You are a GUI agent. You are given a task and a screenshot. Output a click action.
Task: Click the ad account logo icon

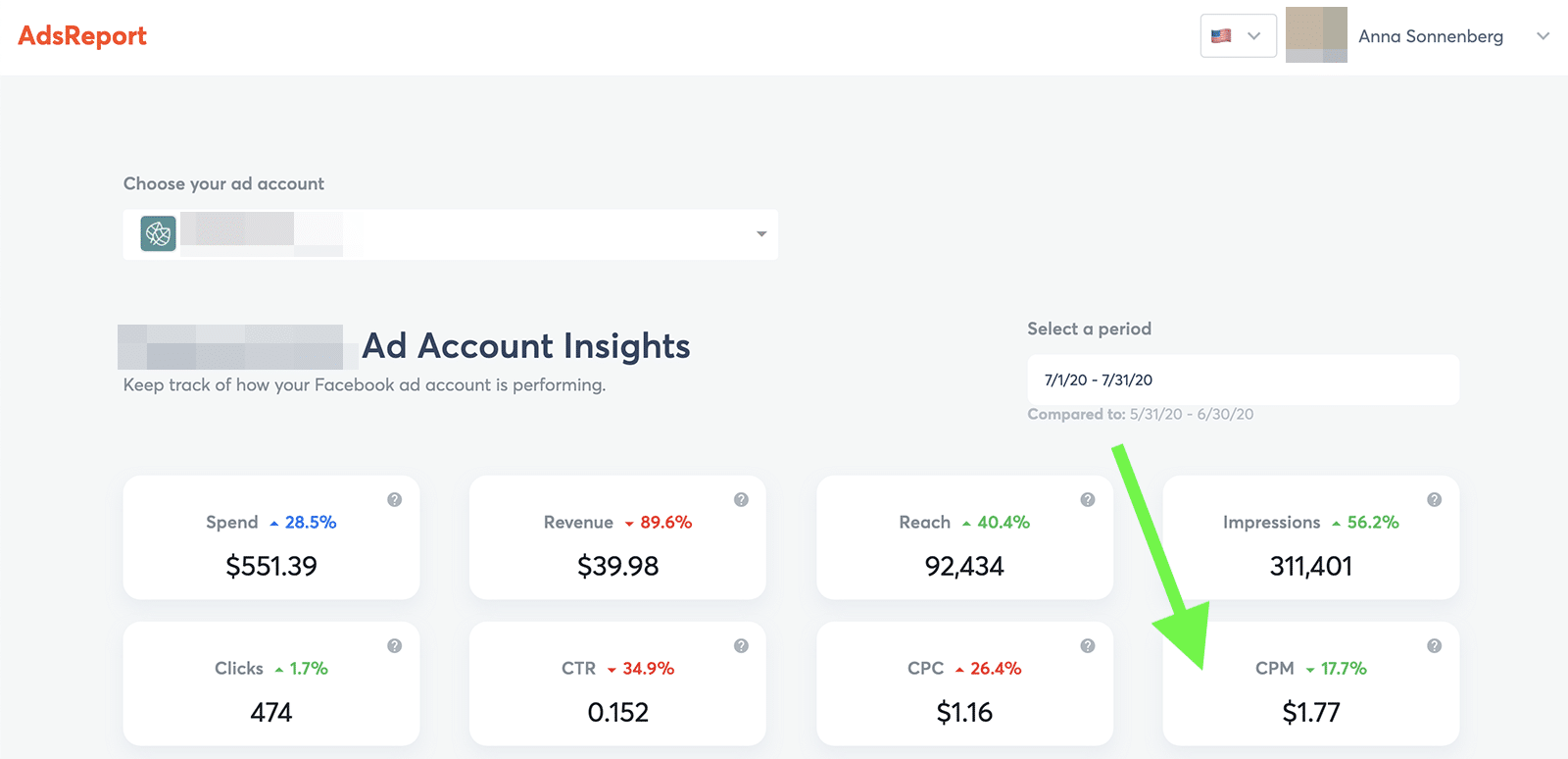[158, 234]
